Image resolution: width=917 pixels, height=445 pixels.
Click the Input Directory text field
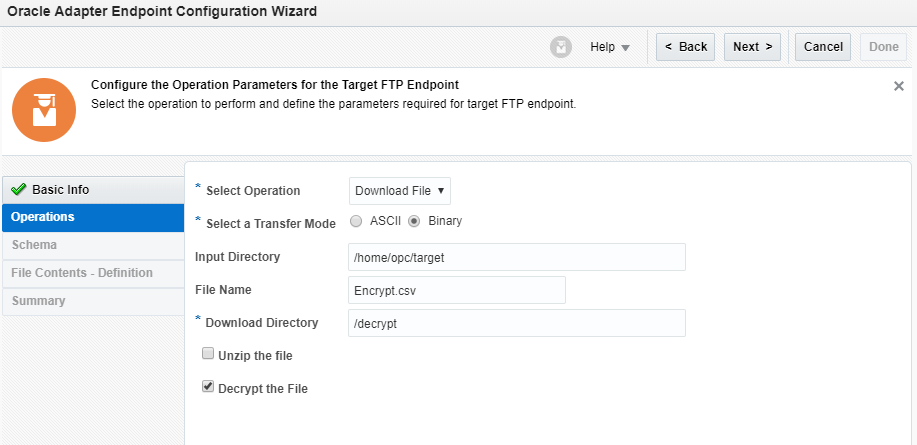click(516, 257)
